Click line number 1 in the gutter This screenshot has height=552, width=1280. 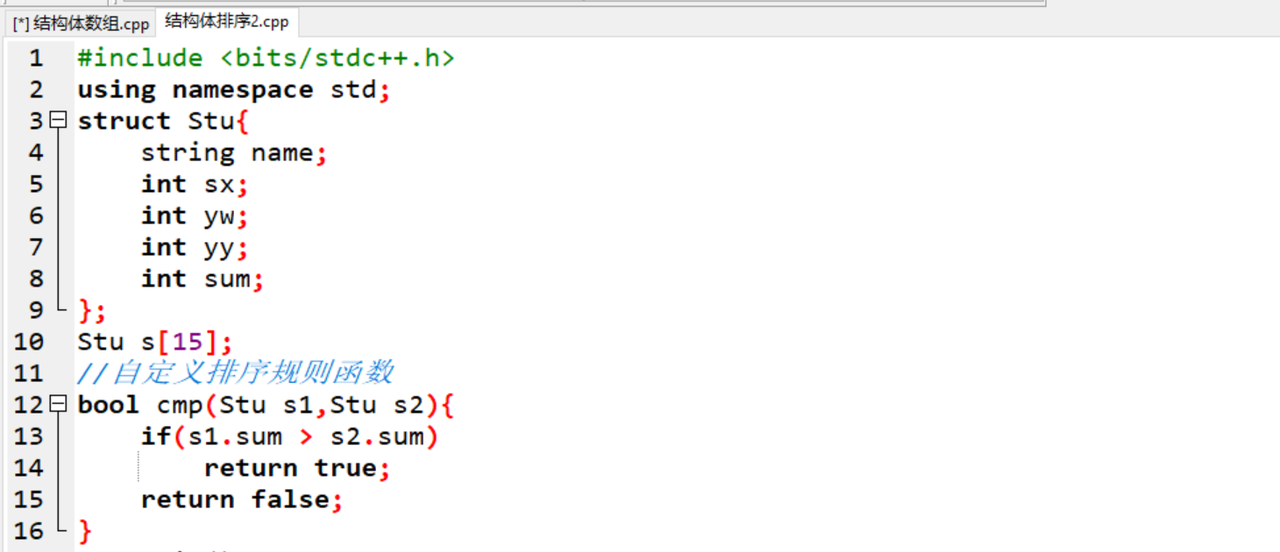click(x=36, y=58)
